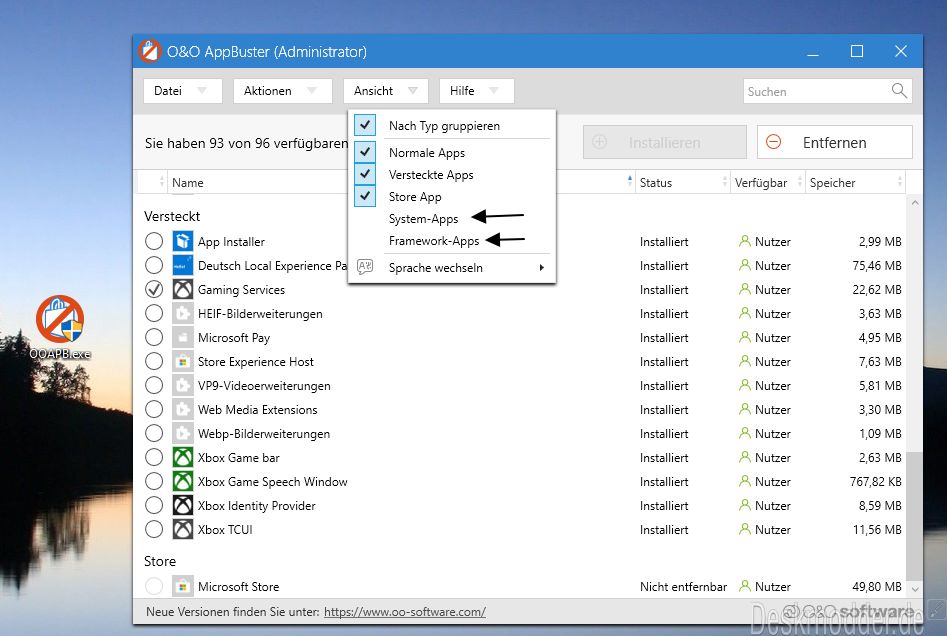Click the red minus icon on Entfernen
Image resolution: width=947 pixels, height=636 pixels.
tap(773, 142)
